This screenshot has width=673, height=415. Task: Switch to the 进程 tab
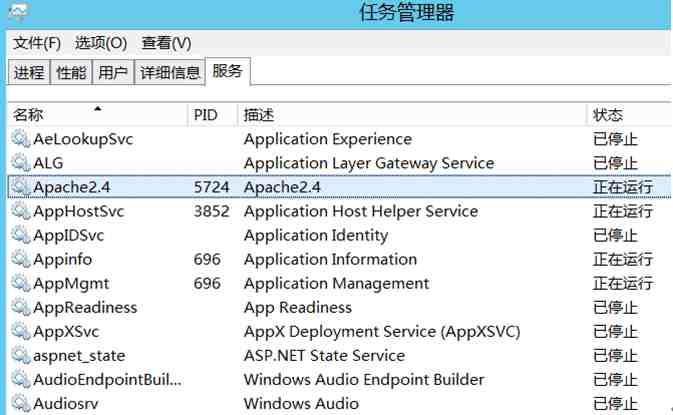(29, 72)
